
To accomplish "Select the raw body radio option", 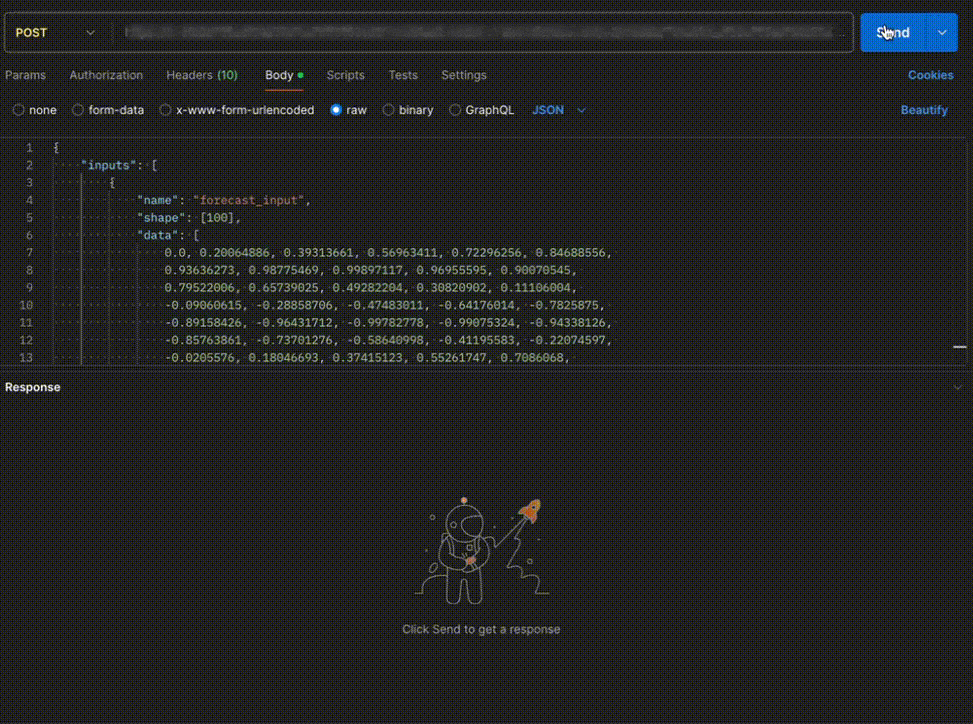I will coord(336,110).
